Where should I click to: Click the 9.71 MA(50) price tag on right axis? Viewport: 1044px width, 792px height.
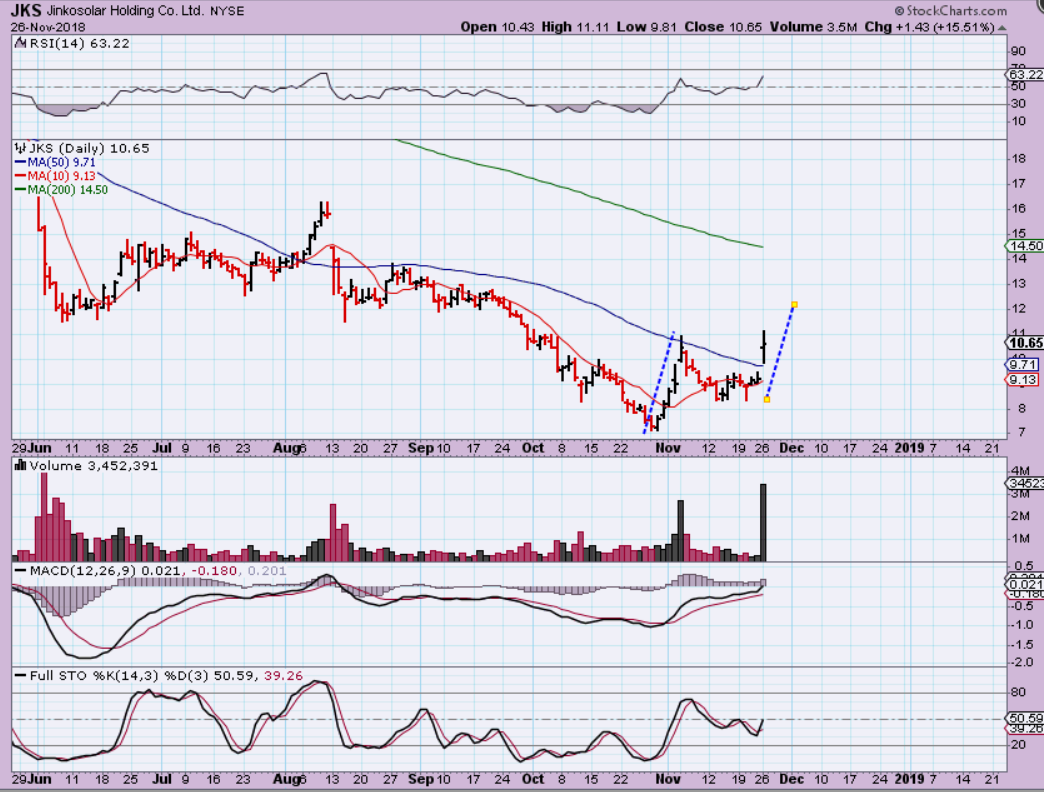[x=1022, y=365]
